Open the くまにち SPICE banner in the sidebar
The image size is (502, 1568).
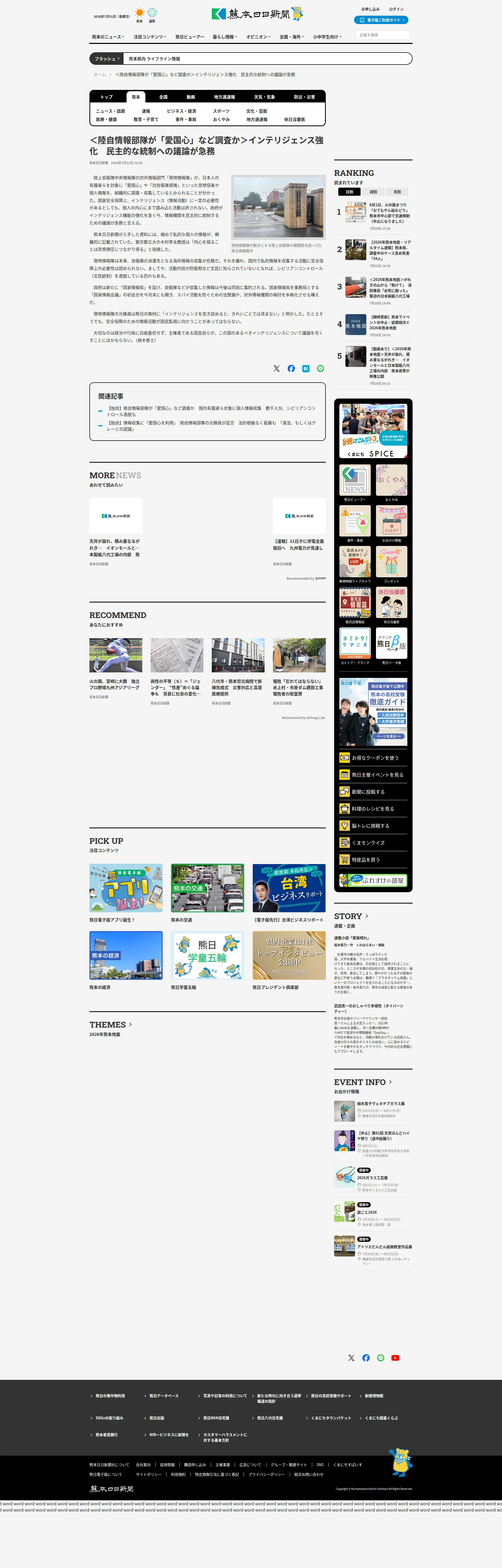373,431
